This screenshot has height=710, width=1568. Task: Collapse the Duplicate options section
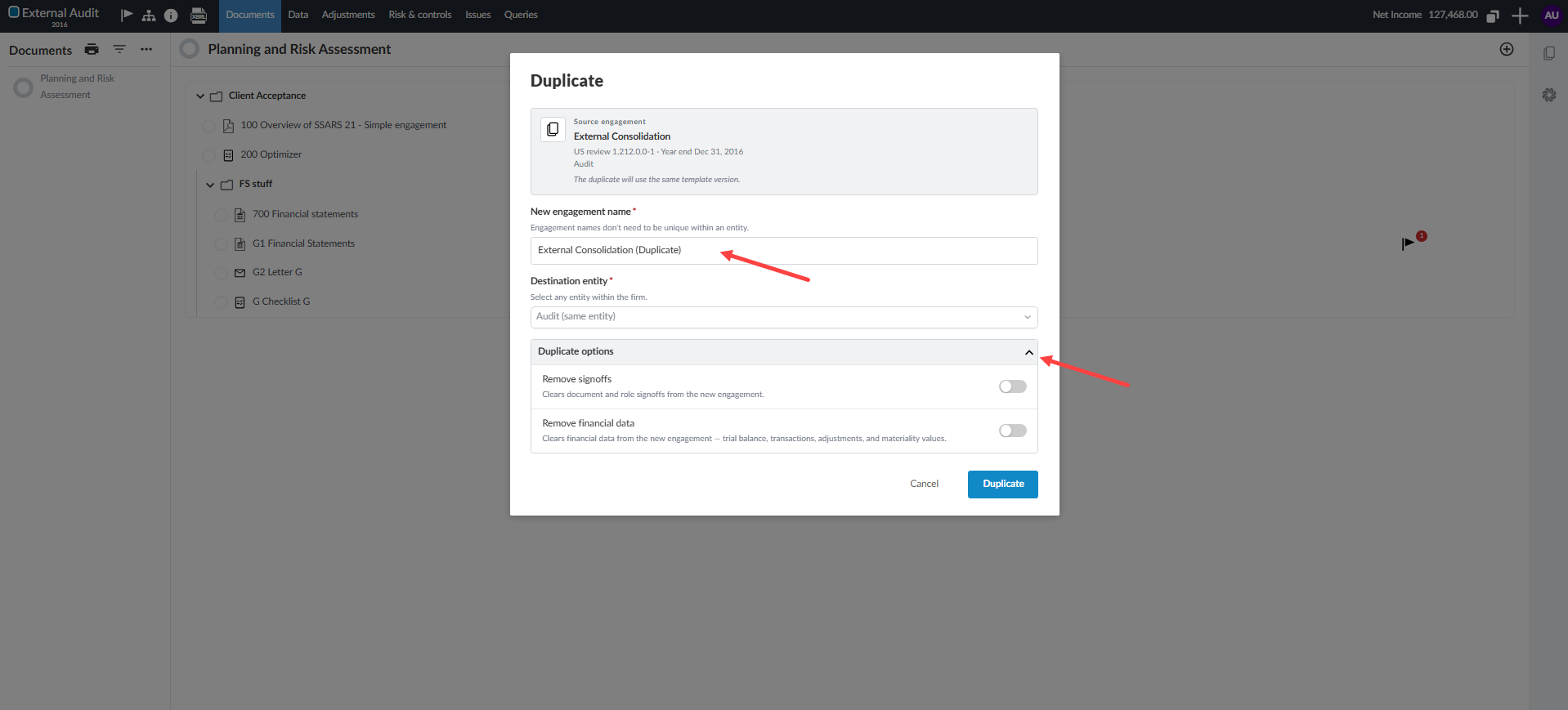(x=1029, y=352)
